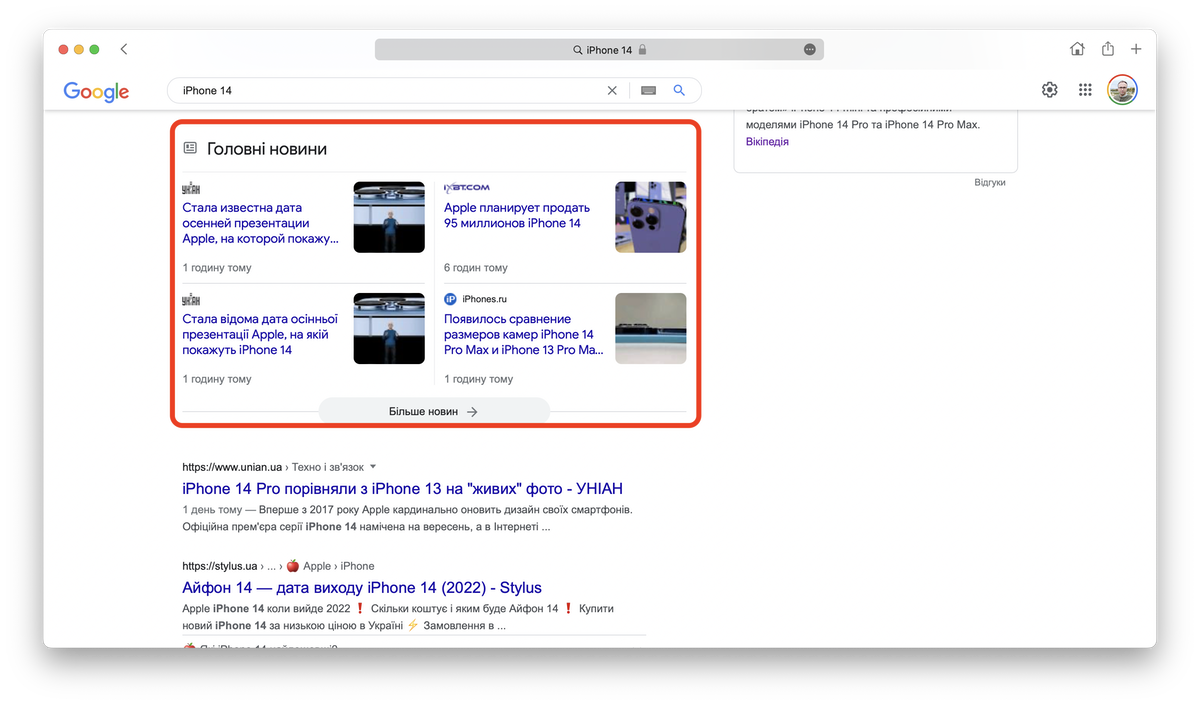This screenshot has height=705, width=1200.
Task: Click the Share icon in the toolbar
Action: (1107, 49)
